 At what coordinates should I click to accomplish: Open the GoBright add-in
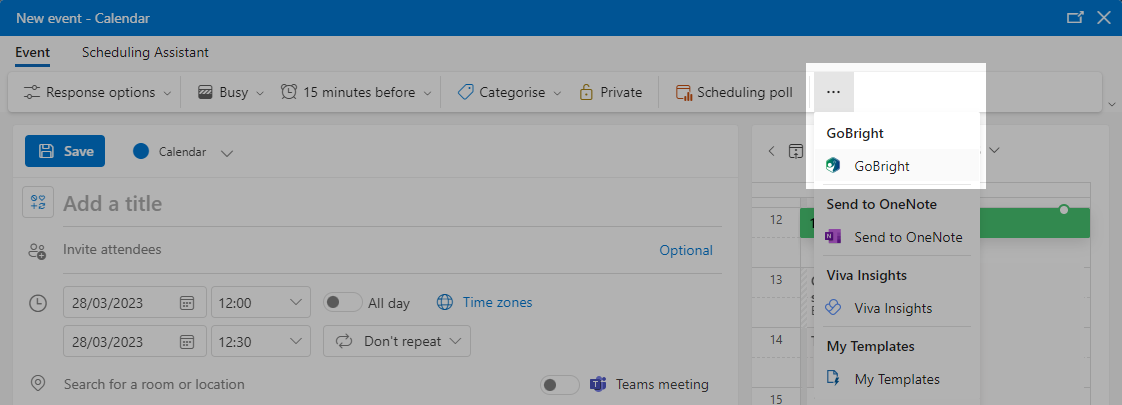pos(896,166)
